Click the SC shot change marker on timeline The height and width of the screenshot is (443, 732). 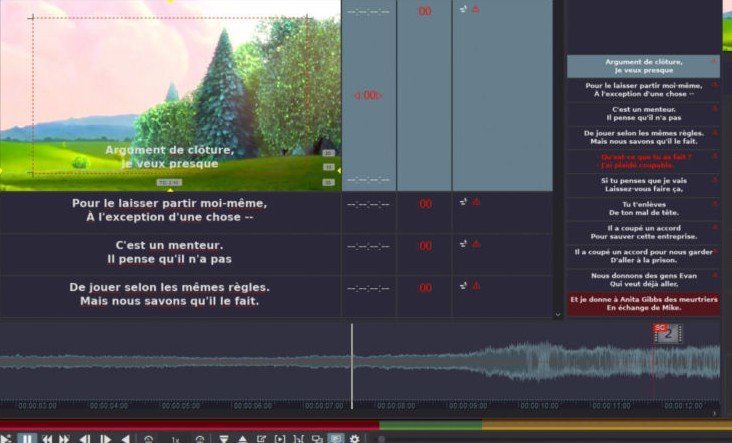point(661,333)
